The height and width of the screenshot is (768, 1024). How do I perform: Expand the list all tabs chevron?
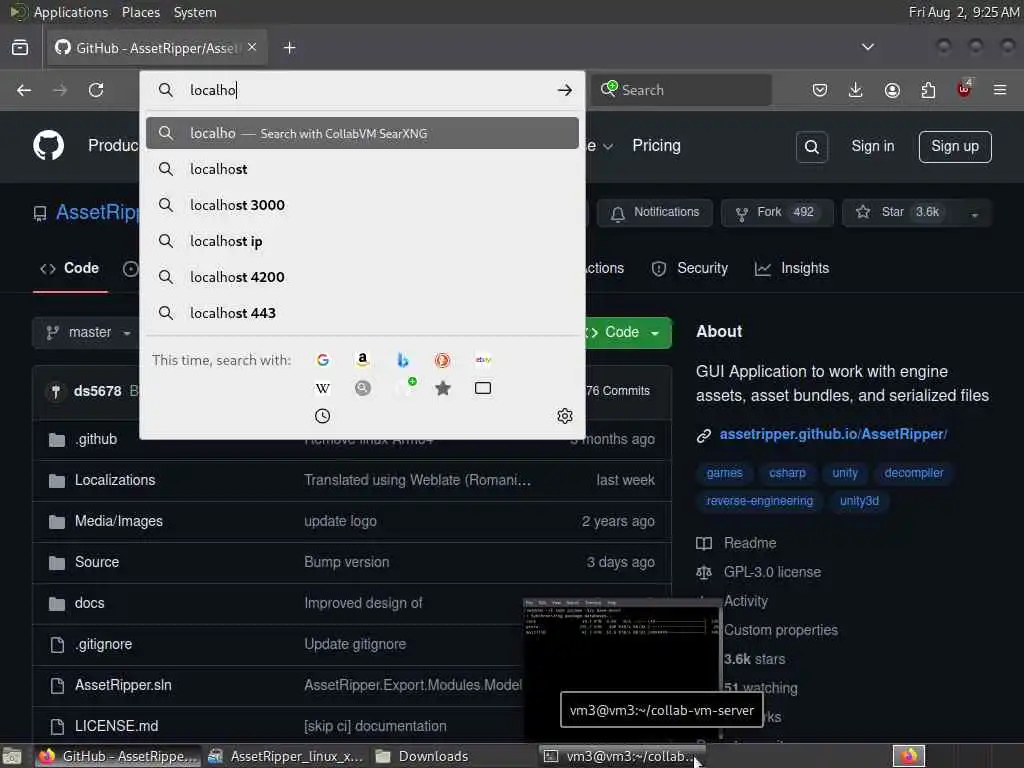[868, 47]
